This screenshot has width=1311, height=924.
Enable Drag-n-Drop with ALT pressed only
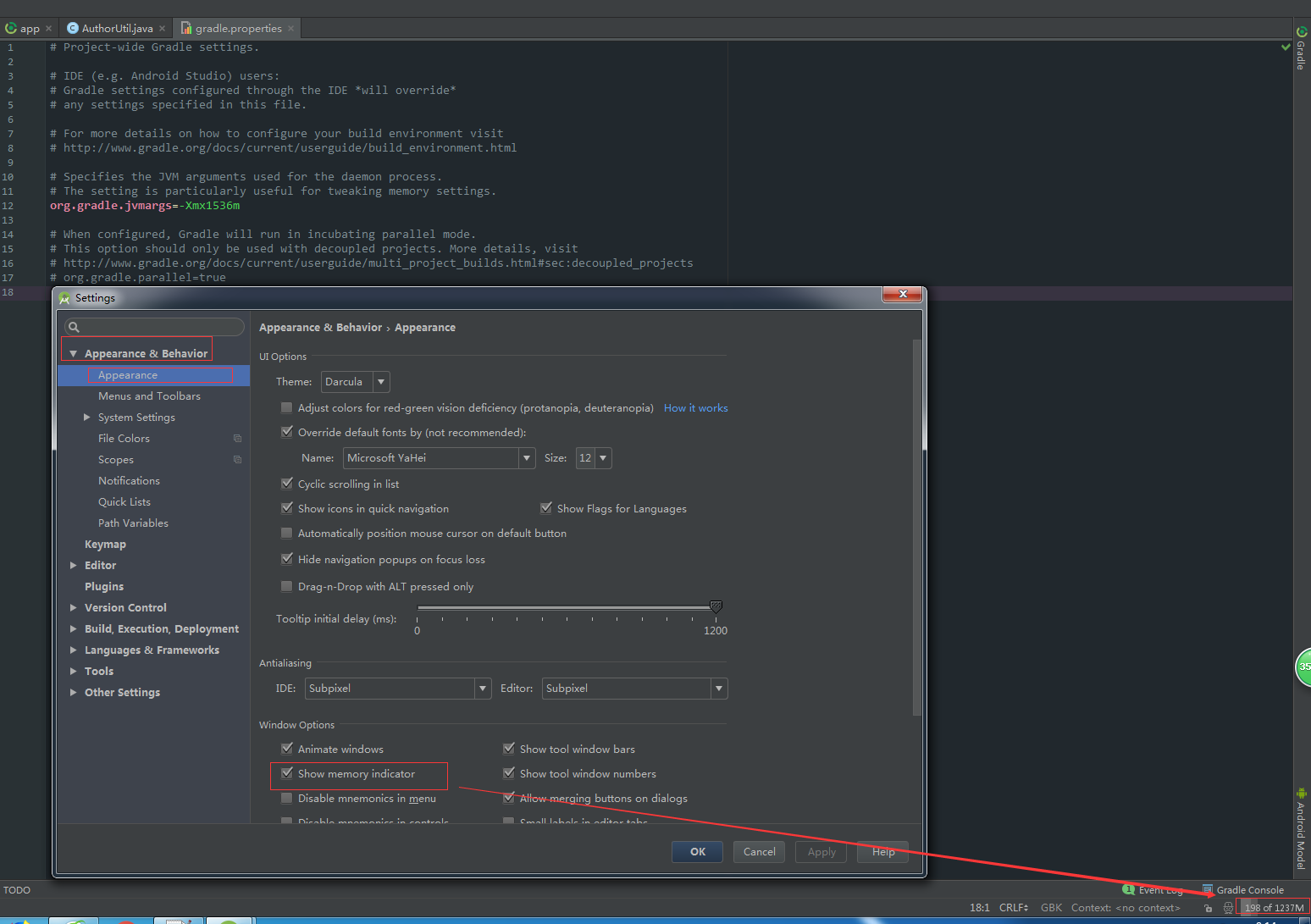[287, 585]
